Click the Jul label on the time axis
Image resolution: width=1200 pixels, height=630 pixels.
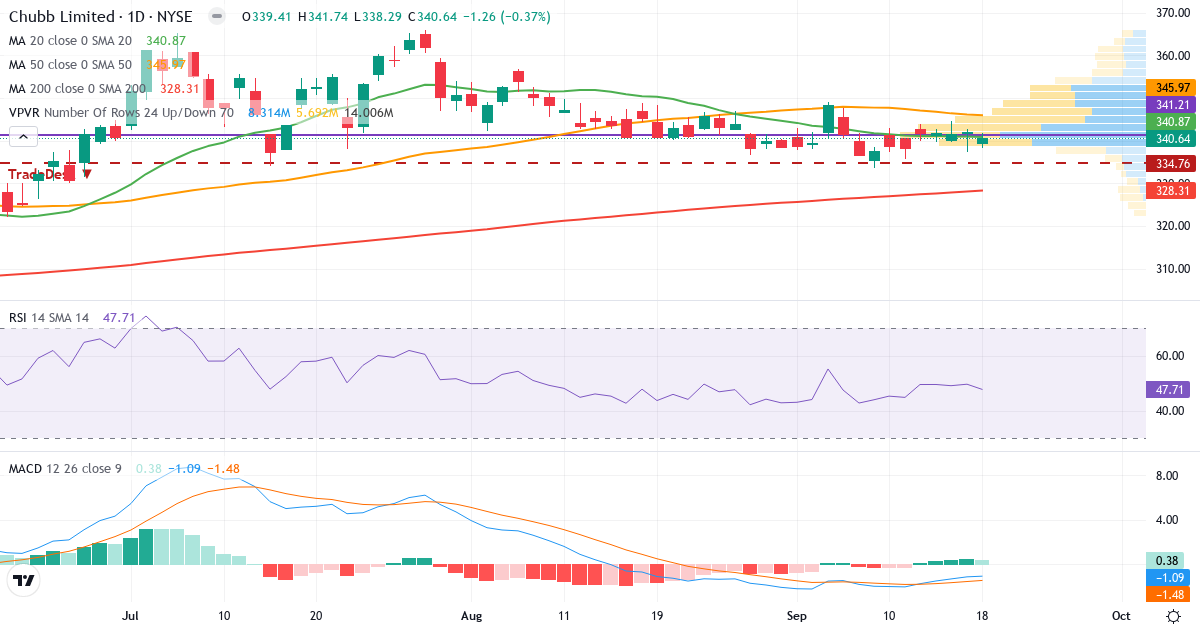click(132, 615)
